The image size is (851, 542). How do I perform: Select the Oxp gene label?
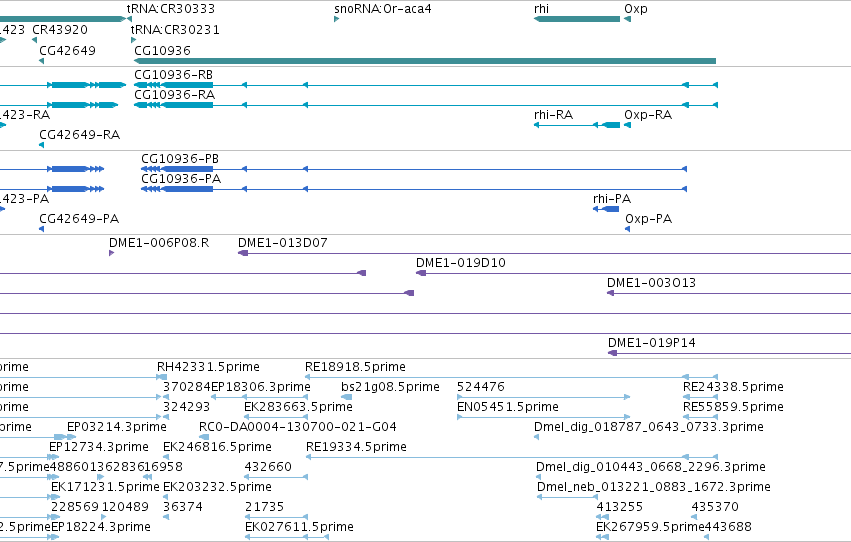pos(636,9)
